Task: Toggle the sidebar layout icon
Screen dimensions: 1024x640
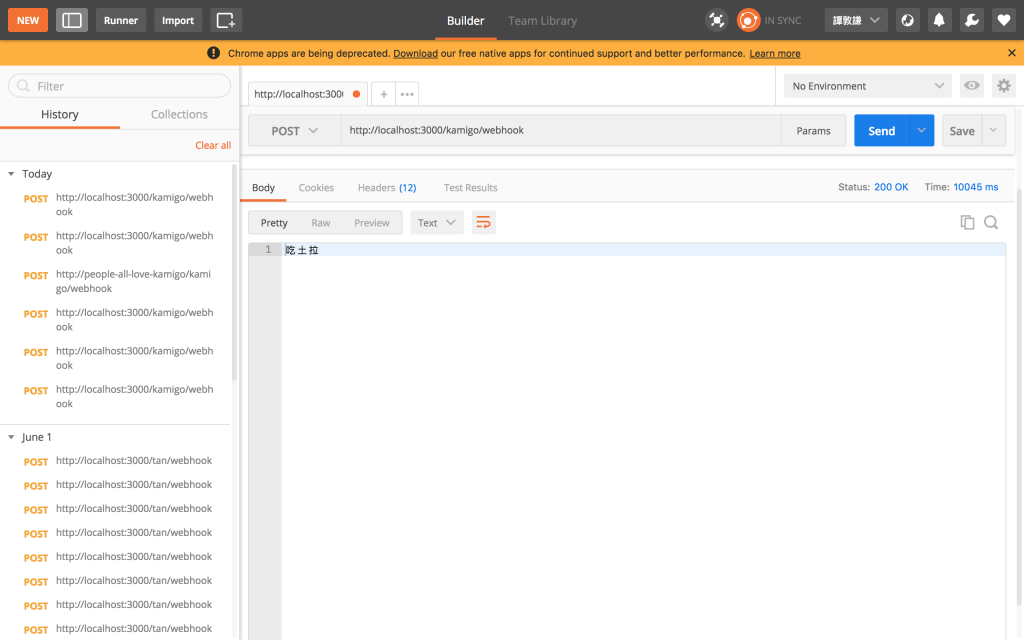Action: pos(72,20)
